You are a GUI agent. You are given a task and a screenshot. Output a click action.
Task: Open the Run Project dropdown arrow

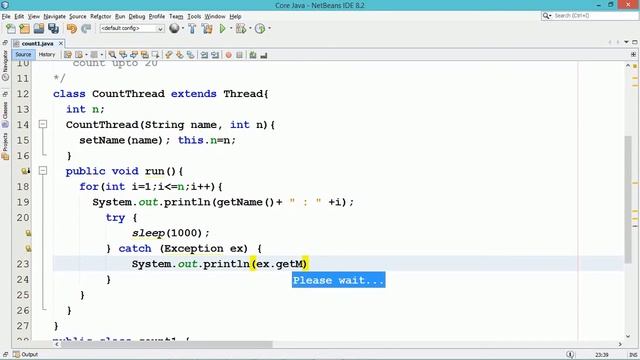[x=231, y=28]
